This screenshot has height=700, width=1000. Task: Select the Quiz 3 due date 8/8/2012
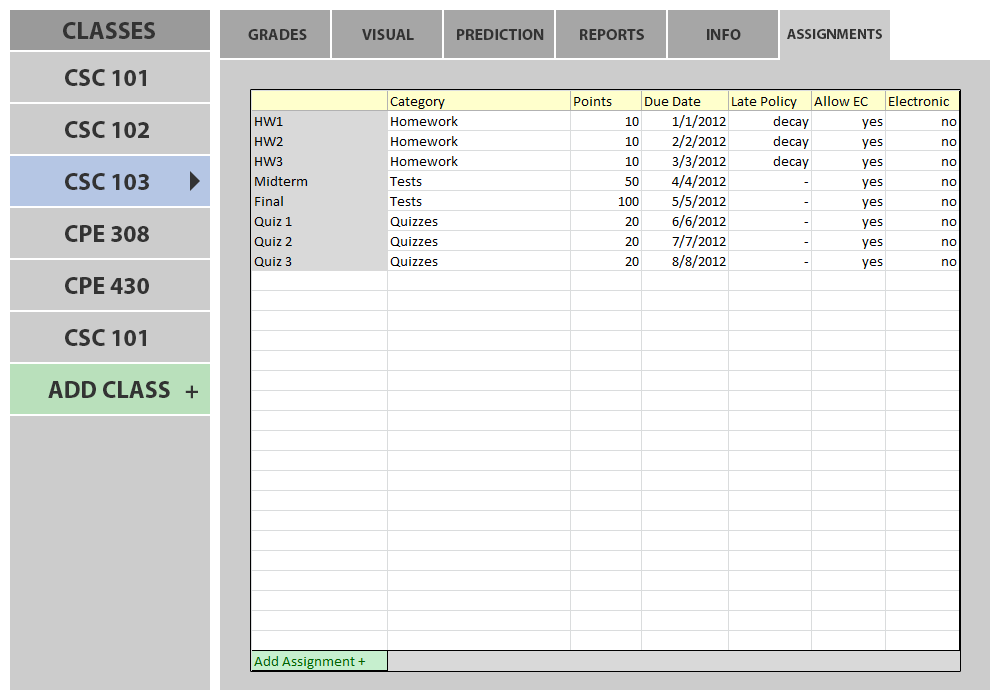(x=684, y=261)
